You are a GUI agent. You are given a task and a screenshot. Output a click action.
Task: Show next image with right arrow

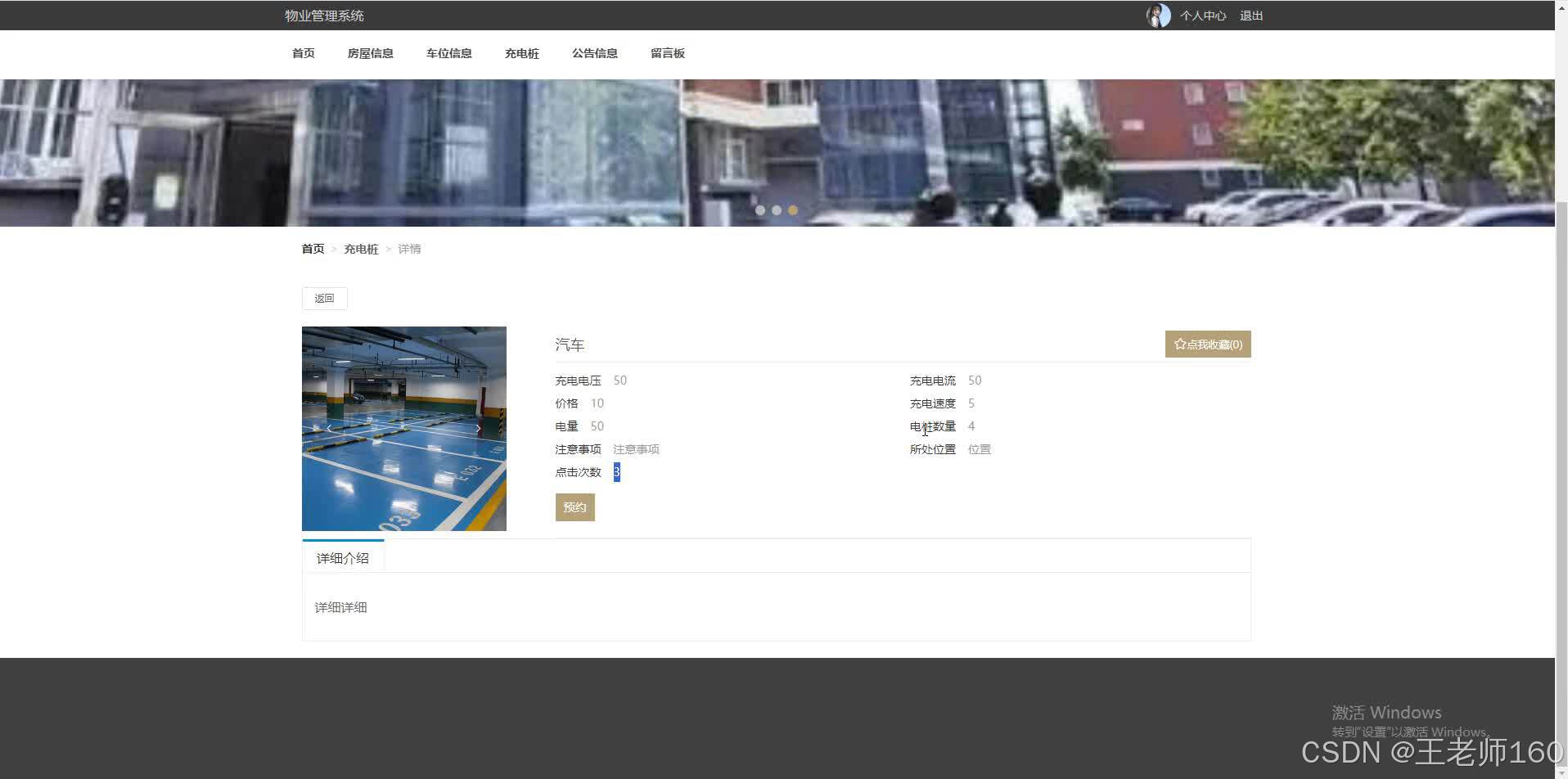(479, 428)
